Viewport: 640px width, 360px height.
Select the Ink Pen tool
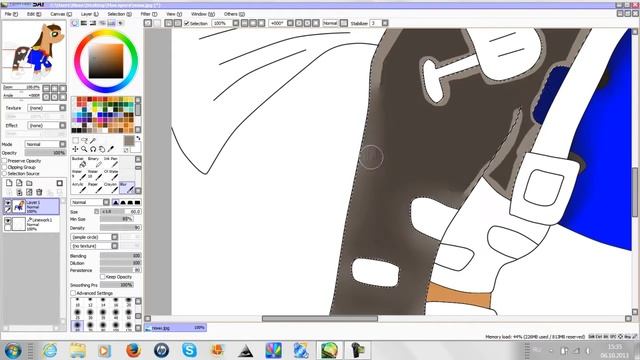(111, 162)
